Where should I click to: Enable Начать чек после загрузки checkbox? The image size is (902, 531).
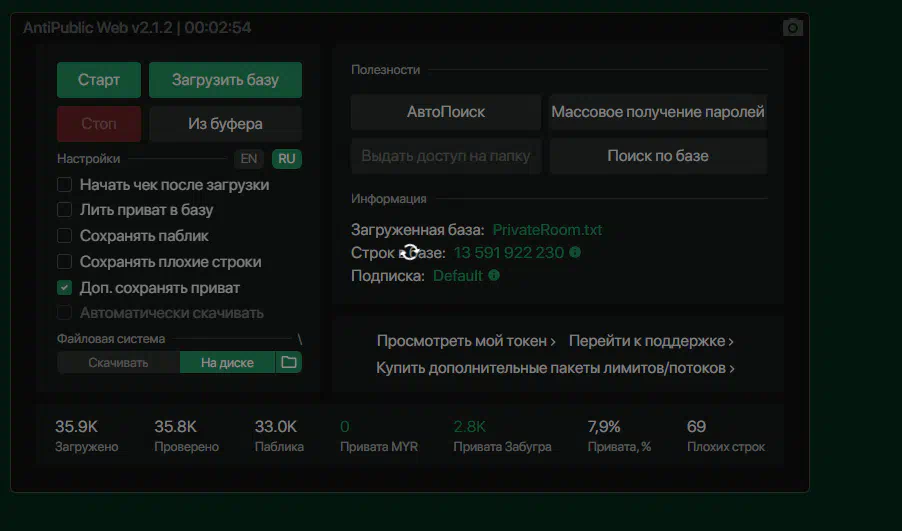64,185
